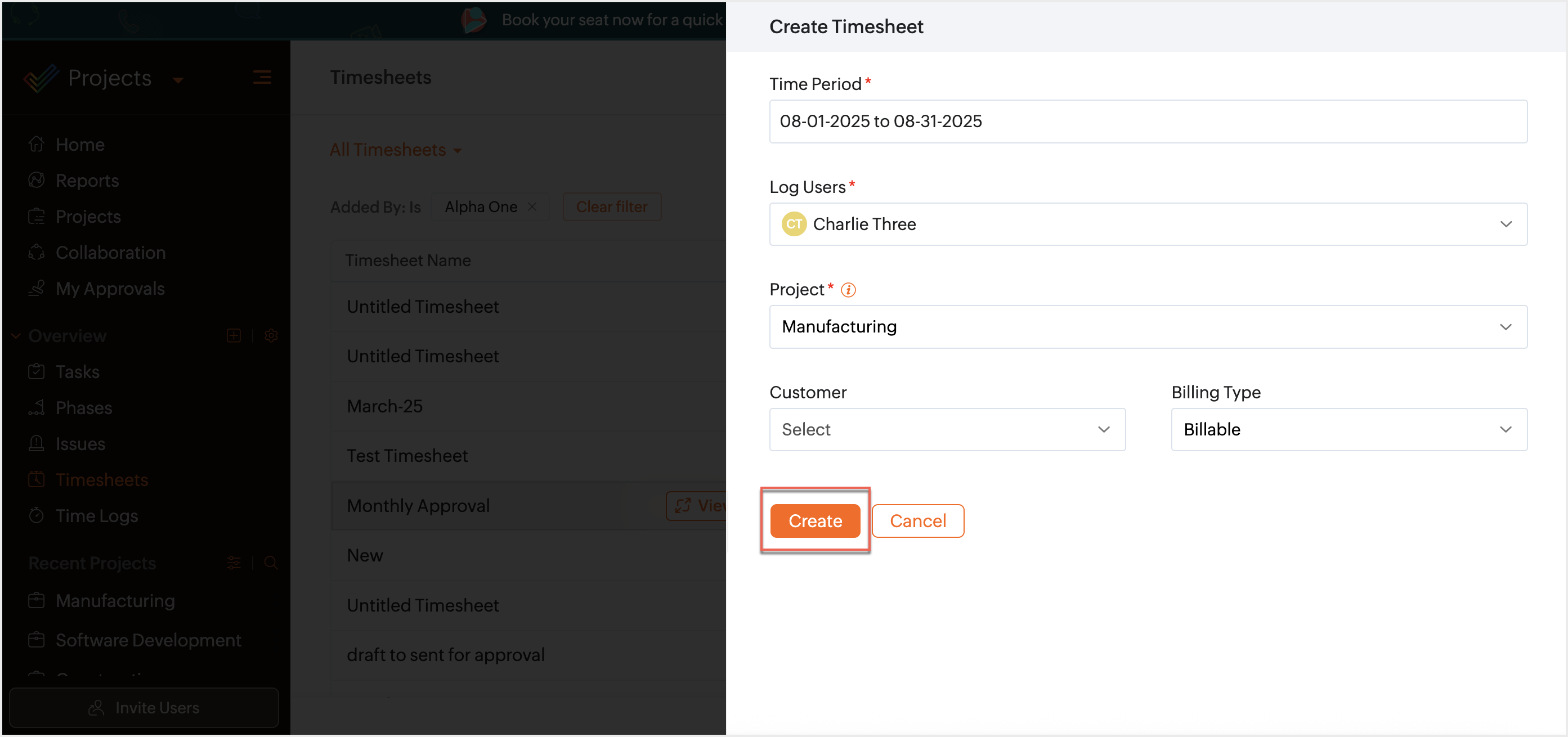Expand the Project Manufacturing dropdown
The image size is (1568, 737).
coord(1148,327)
